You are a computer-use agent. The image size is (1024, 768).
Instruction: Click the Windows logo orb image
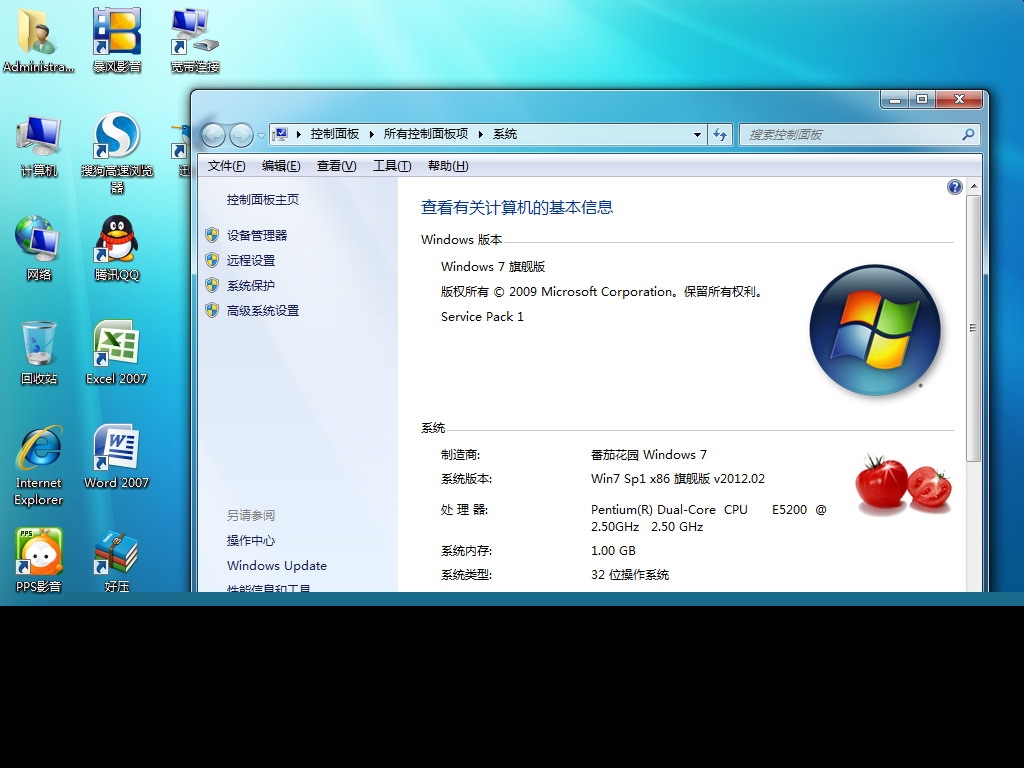[x=874, y=330]
